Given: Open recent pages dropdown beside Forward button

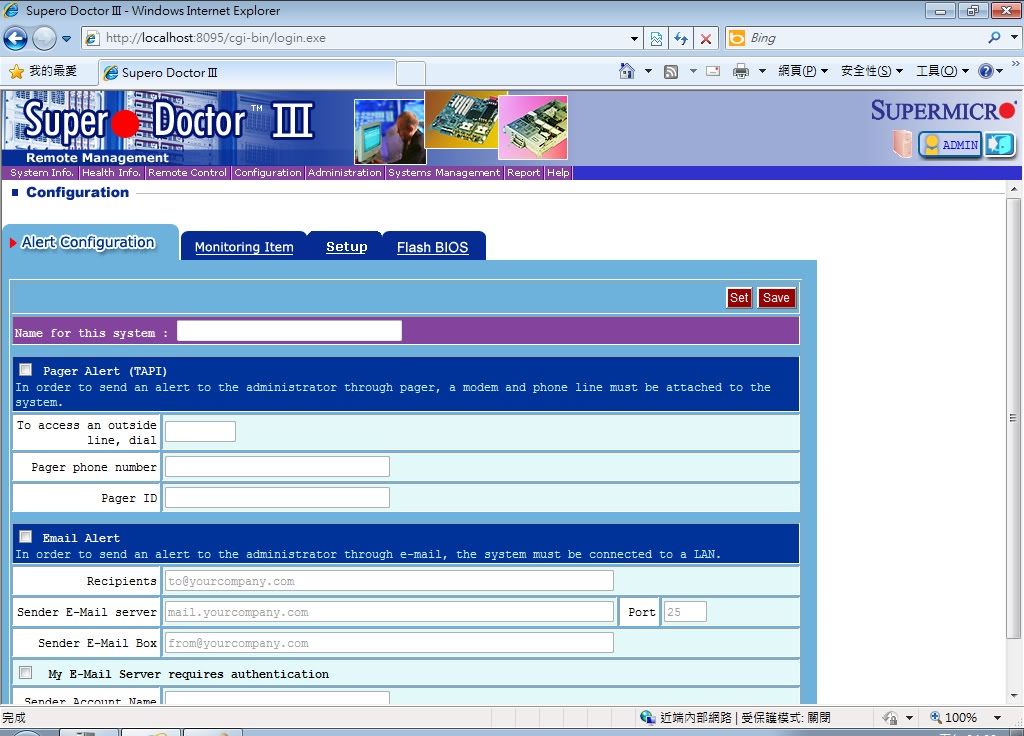Looking at the screenshot, I should (67, 39).
